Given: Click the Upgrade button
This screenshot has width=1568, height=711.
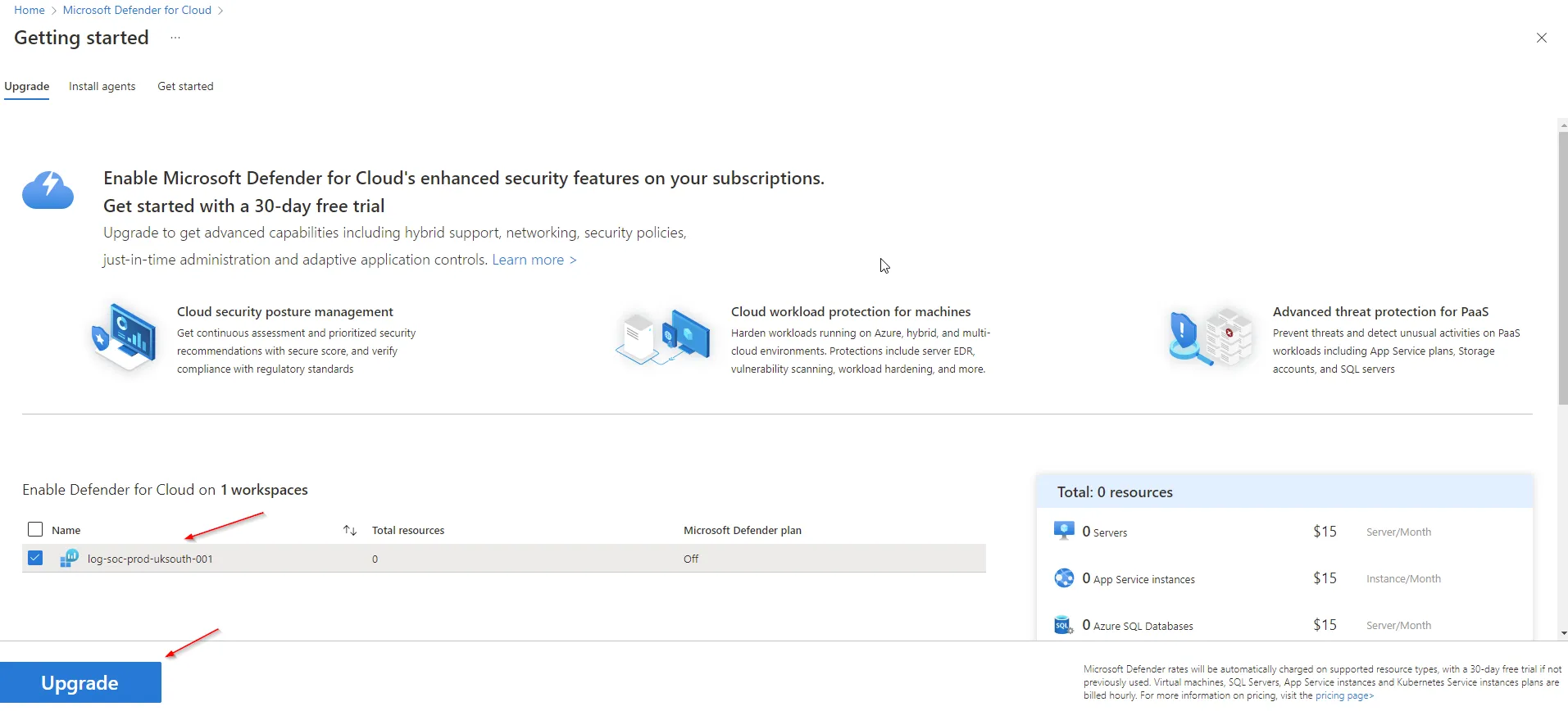Looking at the screenshot, I should click(x=80, y=682).
